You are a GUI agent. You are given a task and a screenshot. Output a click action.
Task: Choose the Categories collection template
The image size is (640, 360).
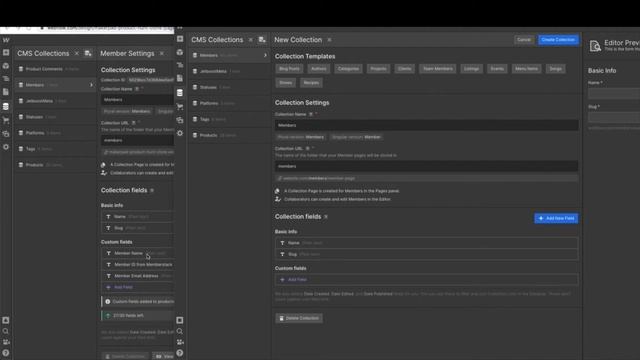click(348, 69)
